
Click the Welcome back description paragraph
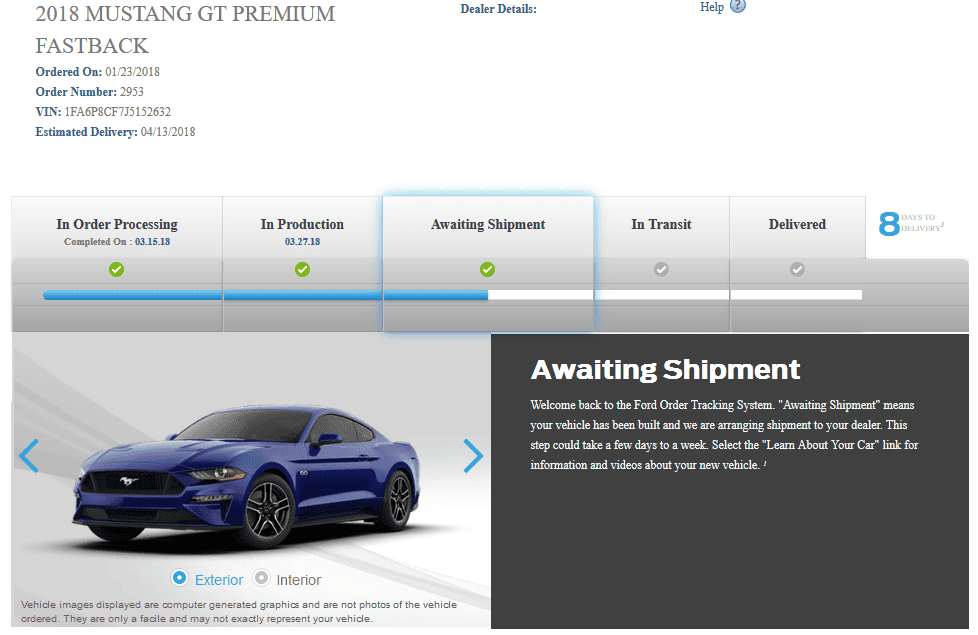point(724,435)
